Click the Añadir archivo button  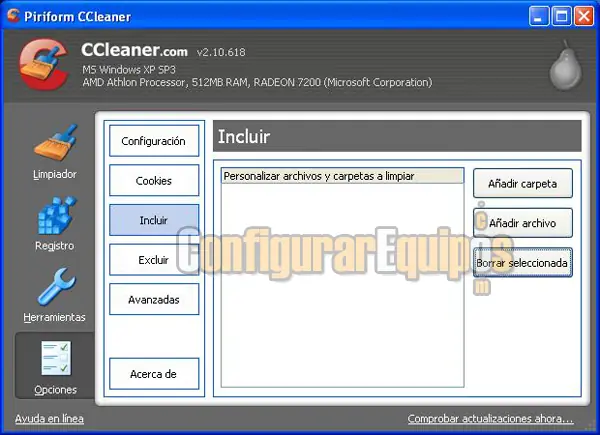point(523,223)
